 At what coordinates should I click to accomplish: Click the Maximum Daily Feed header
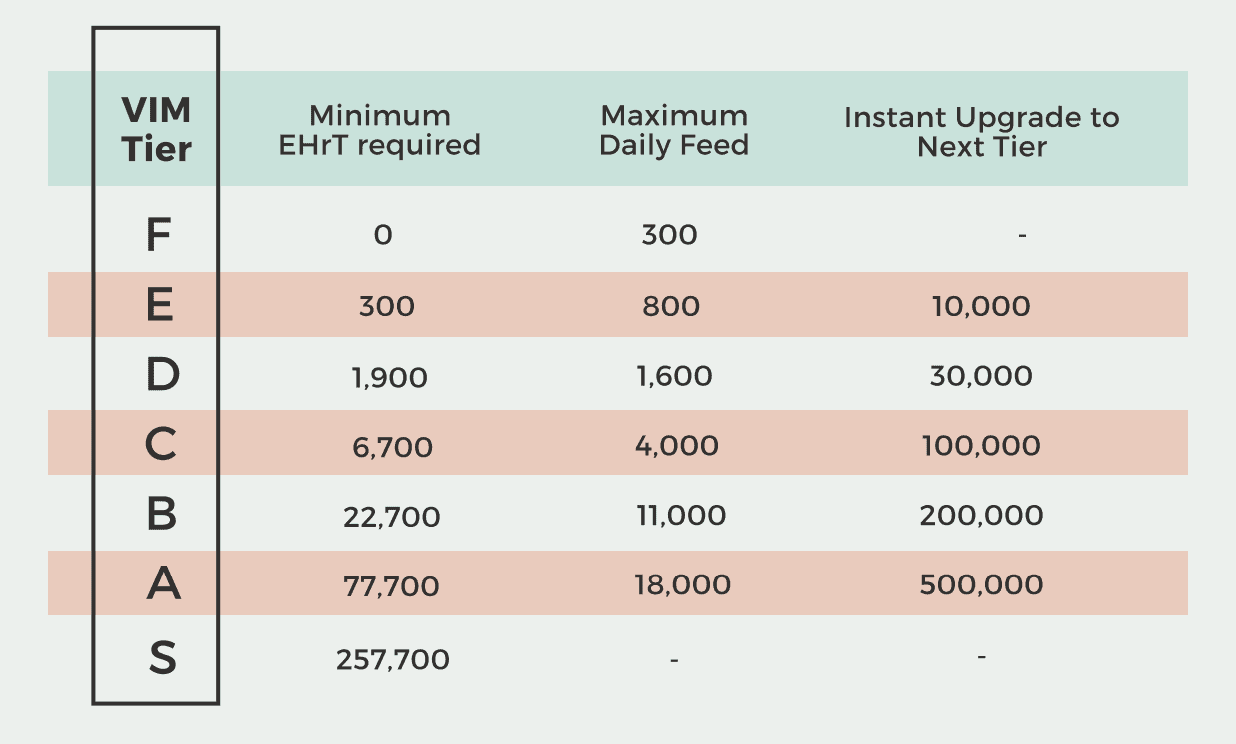674,130
